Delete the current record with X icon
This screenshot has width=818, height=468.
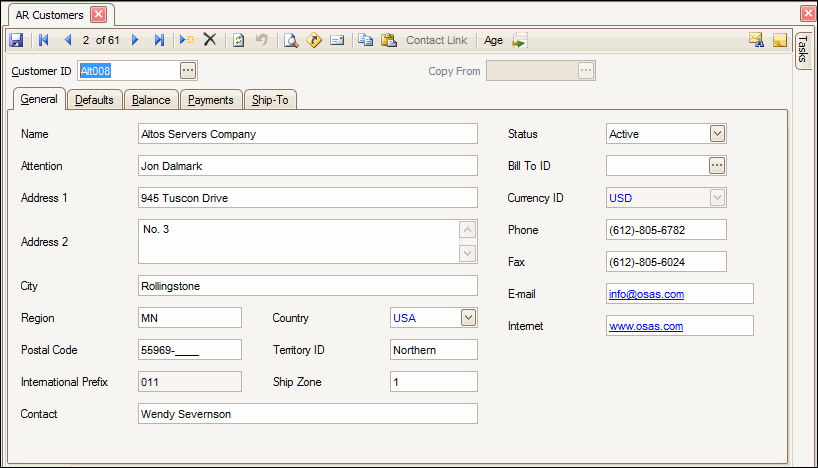click(210, 40)
